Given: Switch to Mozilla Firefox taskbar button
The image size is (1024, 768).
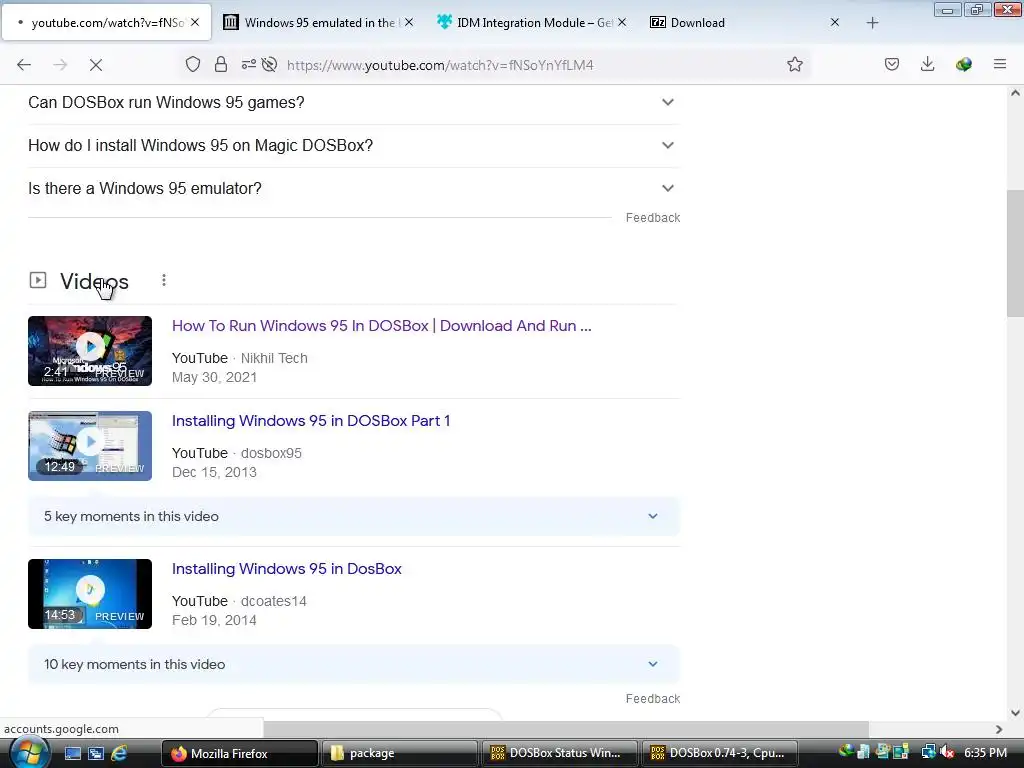Looking at the screenshot, I should (240, 754).
